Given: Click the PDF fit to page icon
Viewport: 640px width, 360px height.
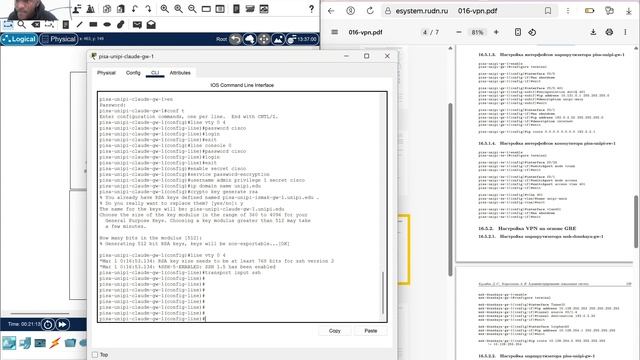Looking at the screenshot, I should [x=518, y=32].
